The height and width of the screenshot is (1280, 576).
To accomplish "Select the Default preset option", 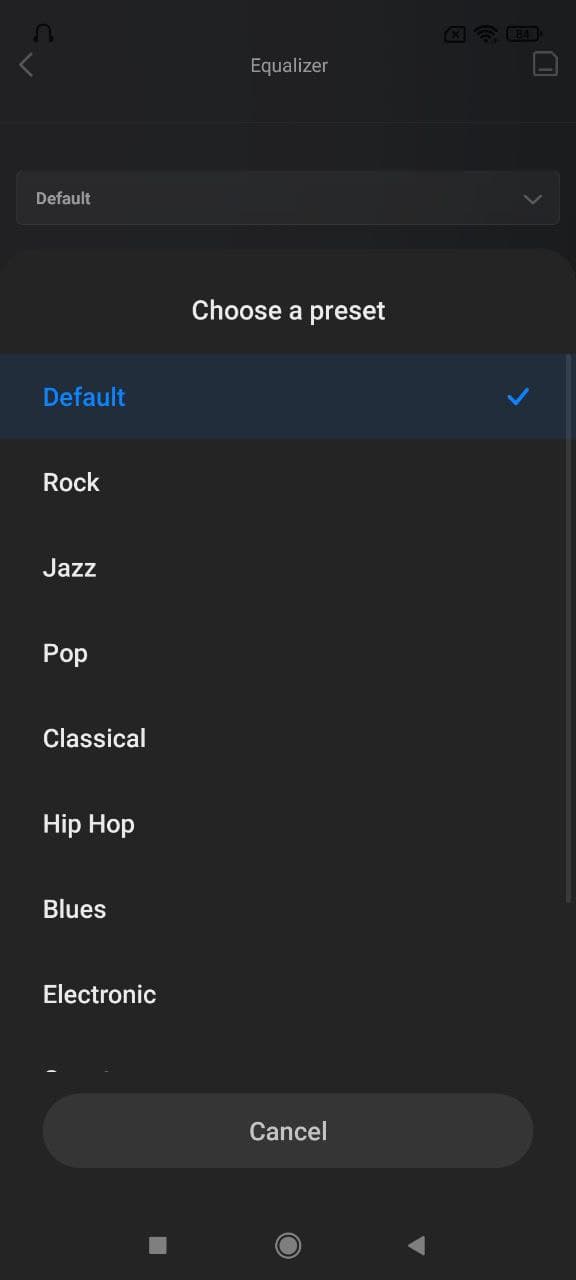I will pyautogui.click(x=288, y=397).
